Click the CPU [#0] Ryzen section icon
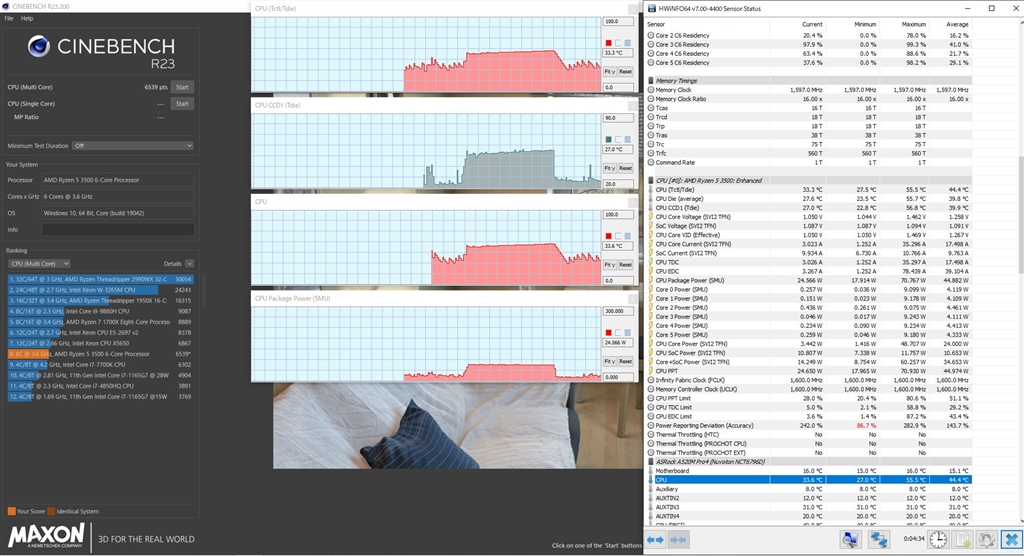Image resolution: width=1024 pixels, height=556 pixels. [651, 180]
